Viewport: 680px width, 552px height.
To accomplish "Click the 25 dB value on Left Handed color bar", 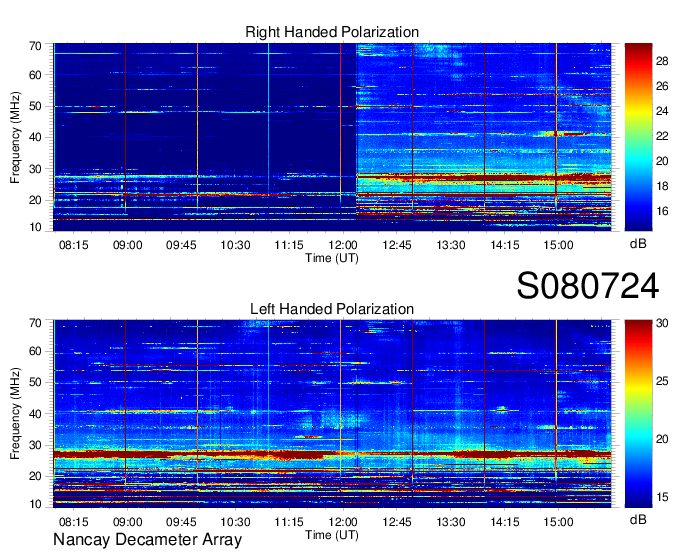I will (x=662, y=381).
